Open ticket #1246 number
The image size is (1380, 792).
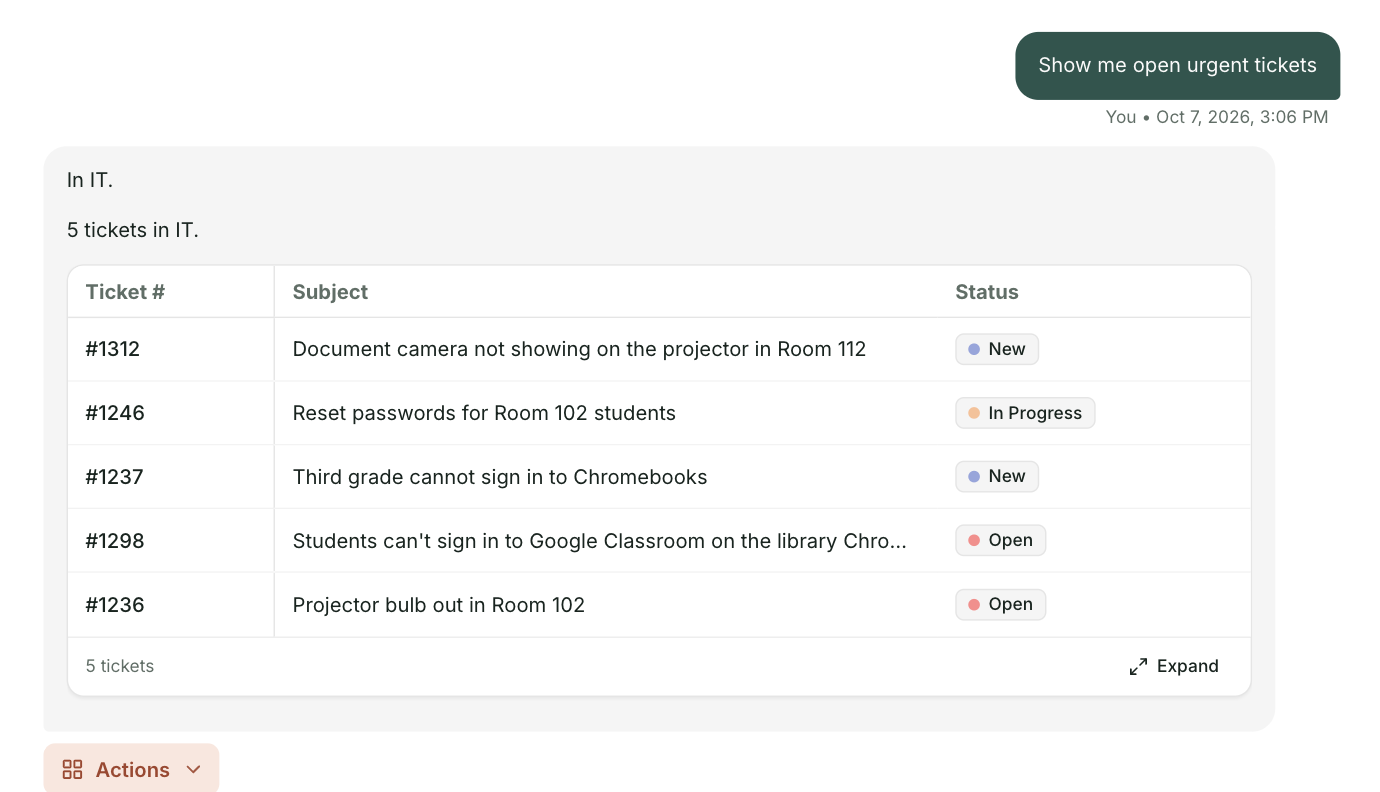tap(115, 413)
